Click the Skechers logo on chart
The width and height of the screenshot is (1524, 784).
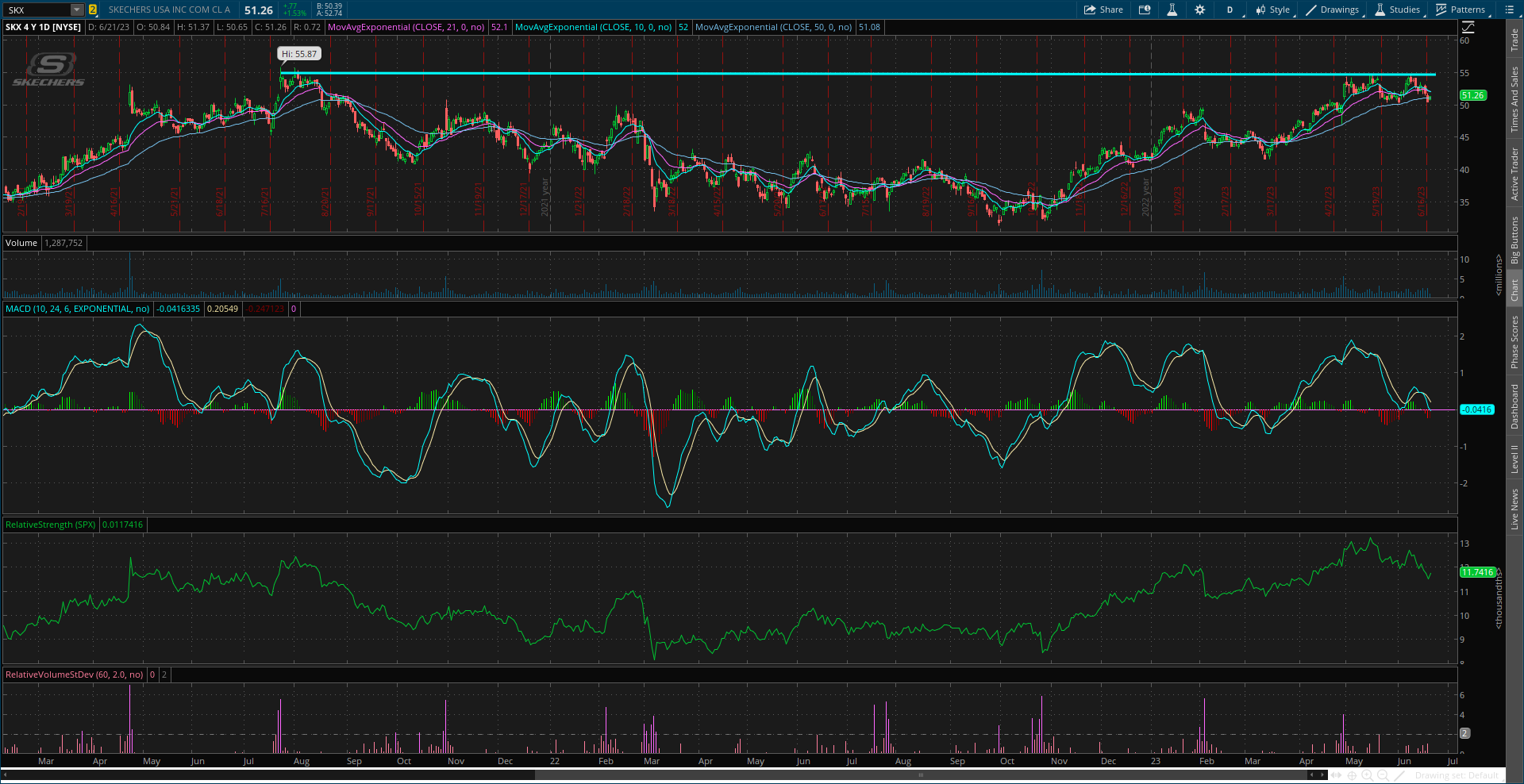pos(49,69)
